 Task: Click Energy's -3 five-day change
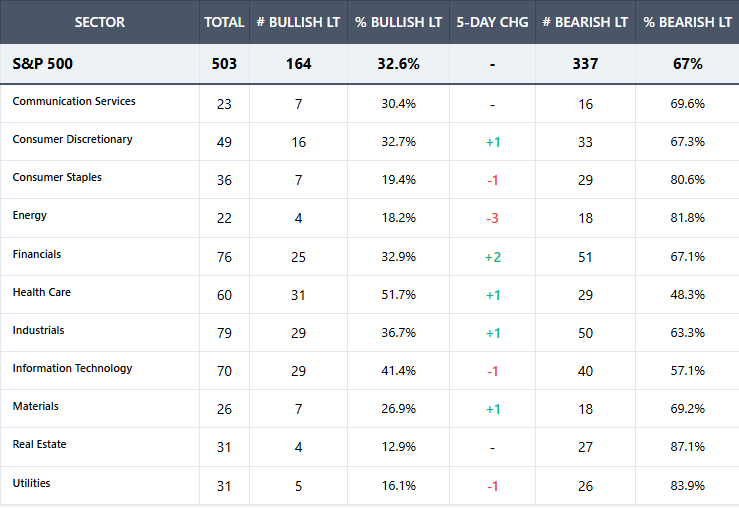[492, 218]
